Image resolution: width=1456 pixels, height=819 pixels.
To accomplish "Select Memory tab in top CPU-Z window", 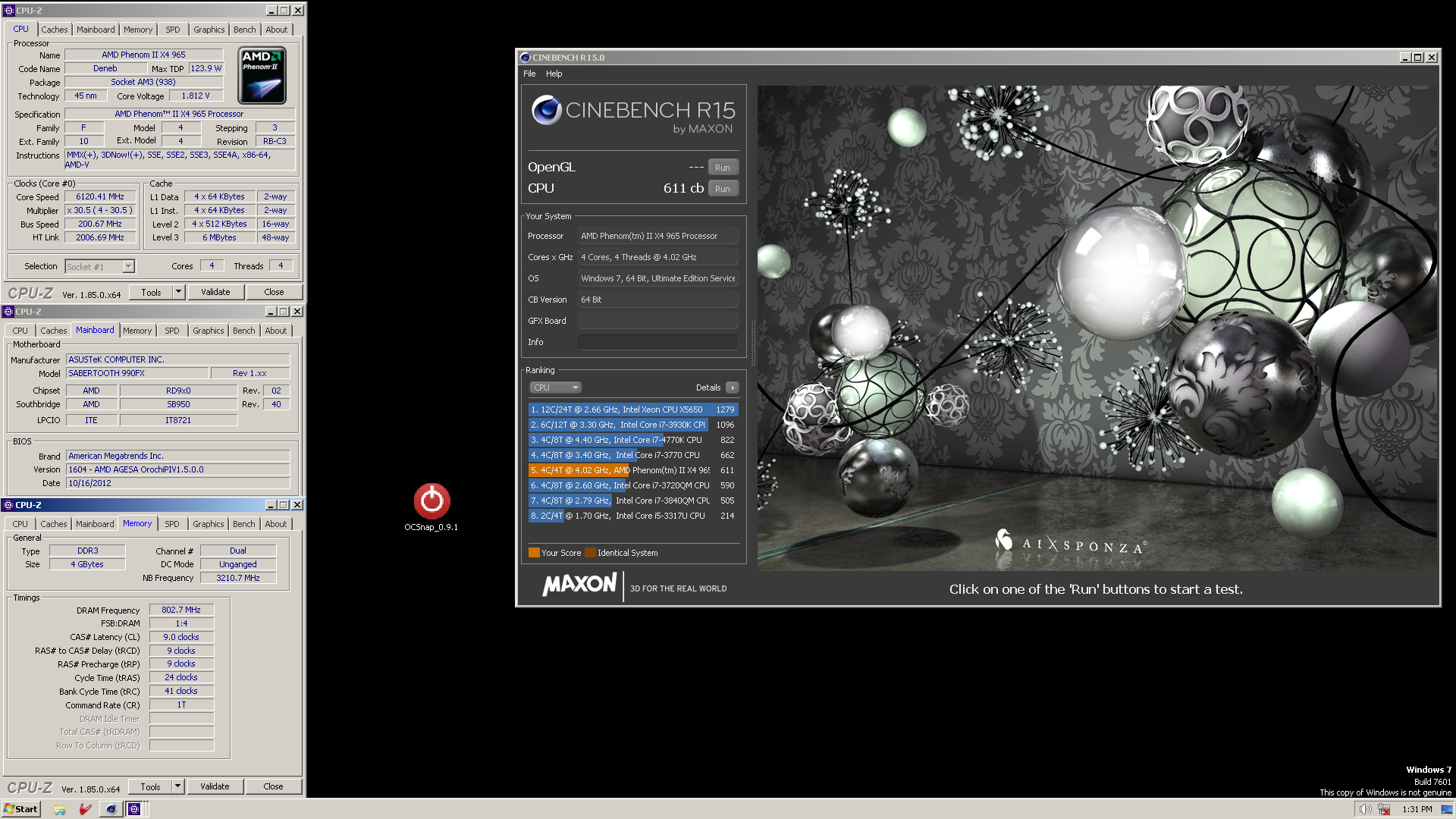I will click(138, 30).
